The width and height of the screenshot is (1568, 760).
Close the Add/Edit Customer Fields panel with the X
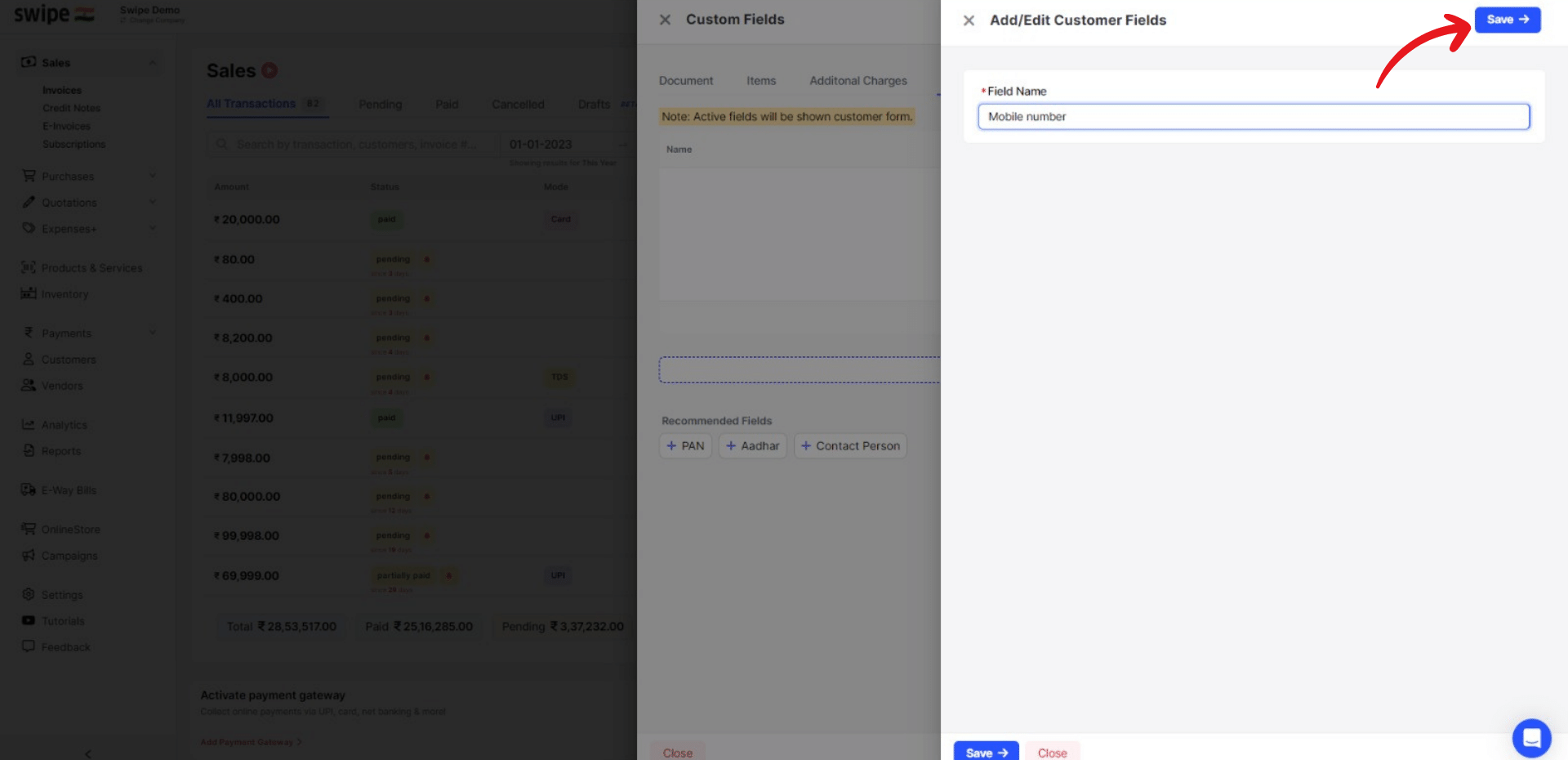pos(969,20)
